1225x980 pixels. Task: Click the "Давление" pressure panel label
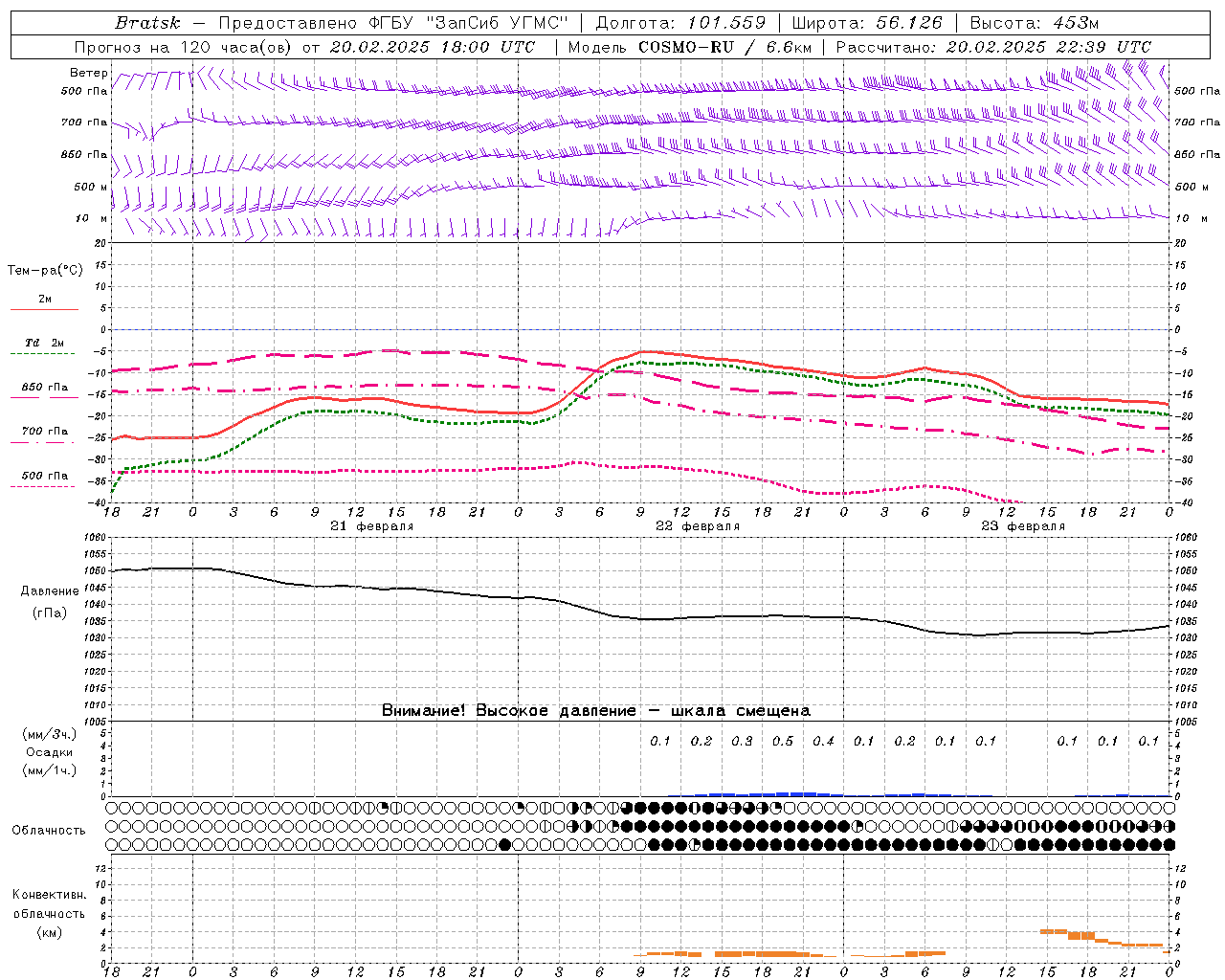50,591
